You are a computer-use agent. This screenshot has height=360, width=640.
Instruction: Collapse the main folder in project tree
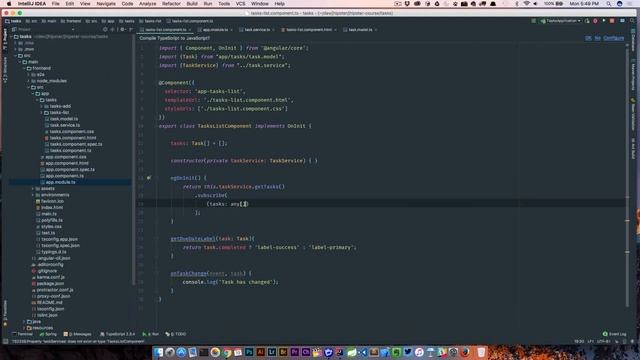tap(20, 62)
